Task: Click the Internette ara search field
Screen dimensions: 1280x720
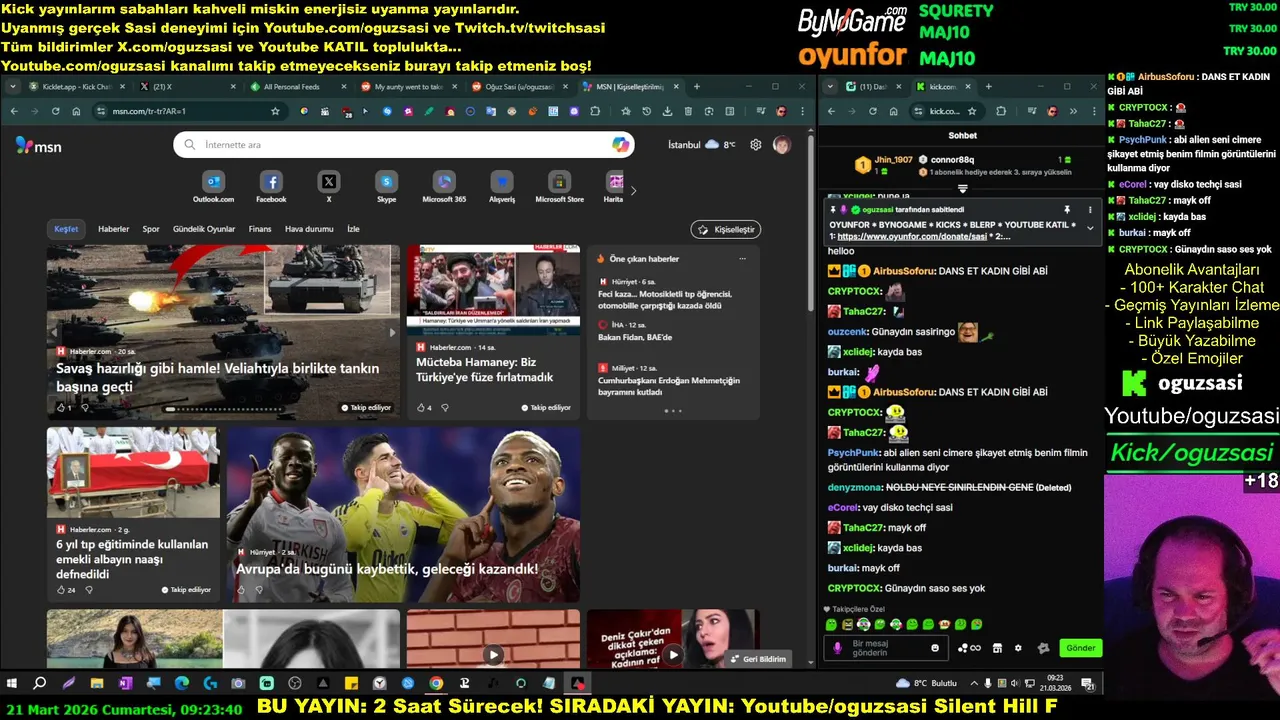Action: click(404, 145)
